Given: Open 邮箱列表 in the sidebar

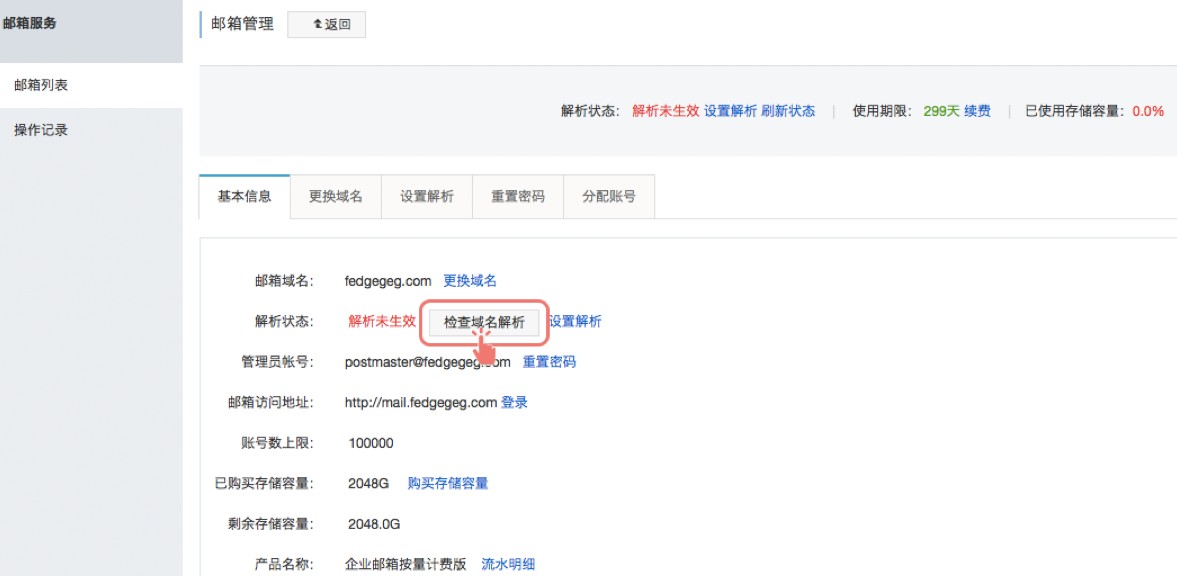Looking at the screenshot, I should 41,86.
